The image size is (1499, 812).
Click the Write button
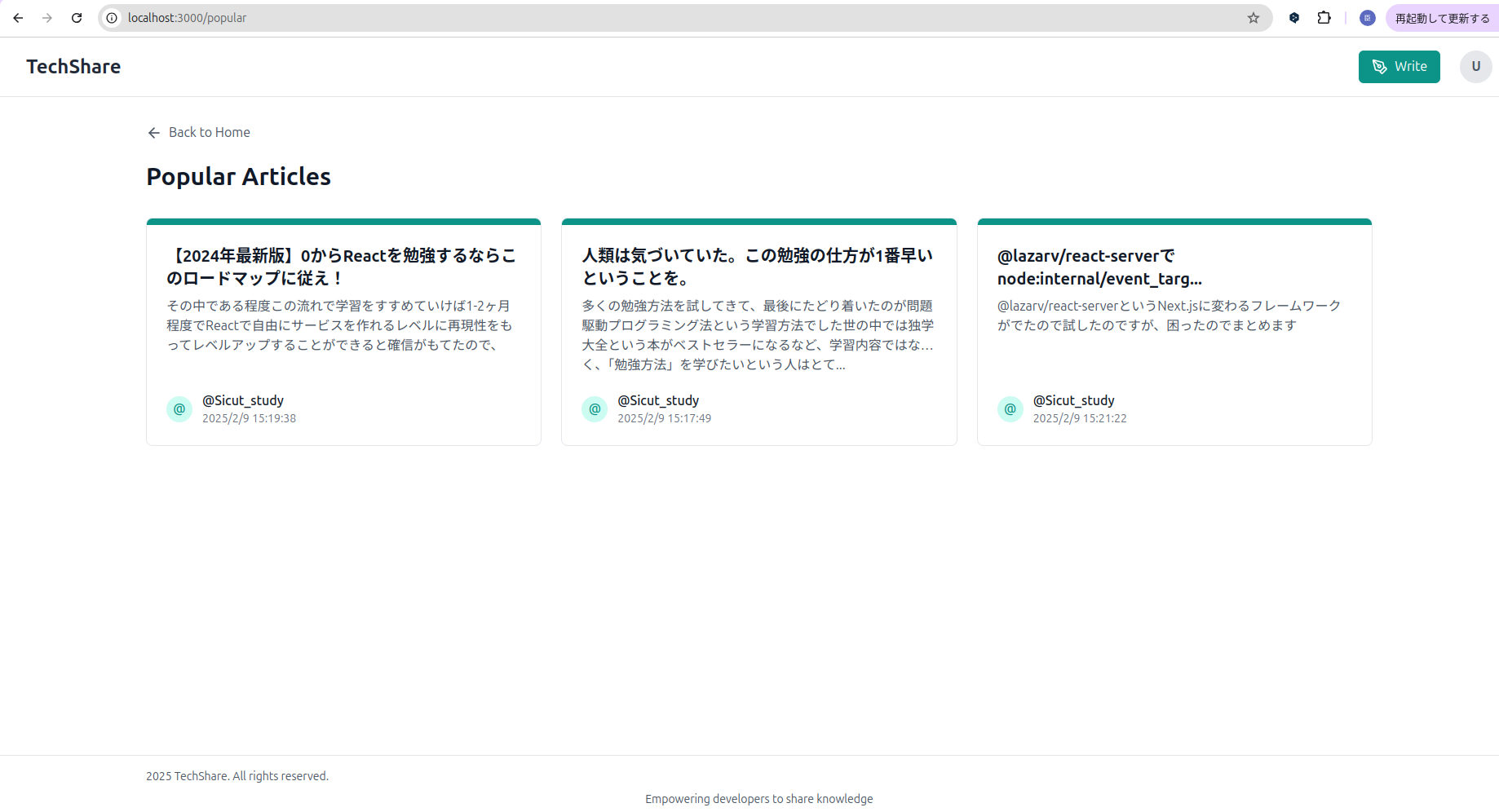1400,67
